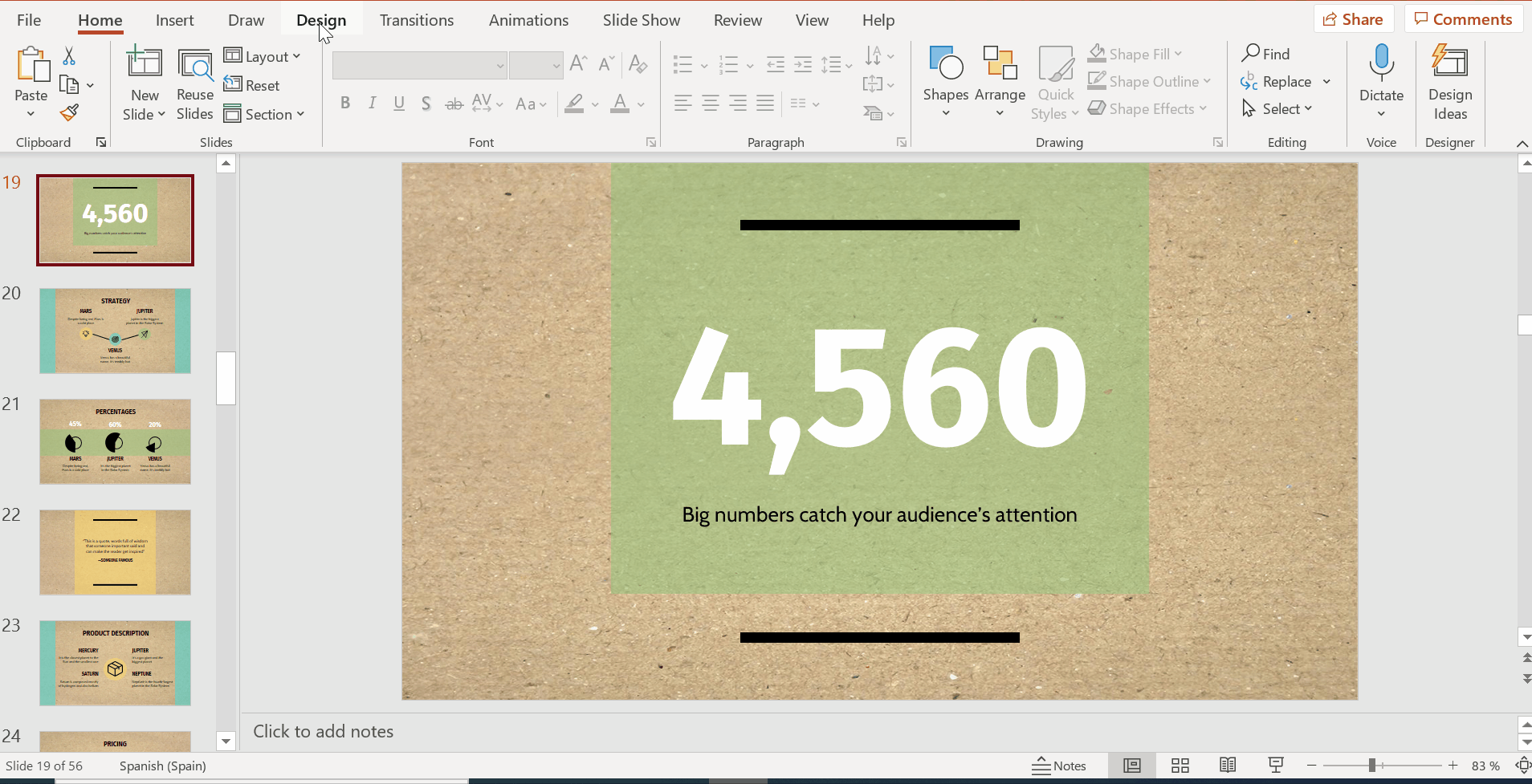1532x784 pixels.
Task: Toggle Bold formatting
Action: pos(345,104)
